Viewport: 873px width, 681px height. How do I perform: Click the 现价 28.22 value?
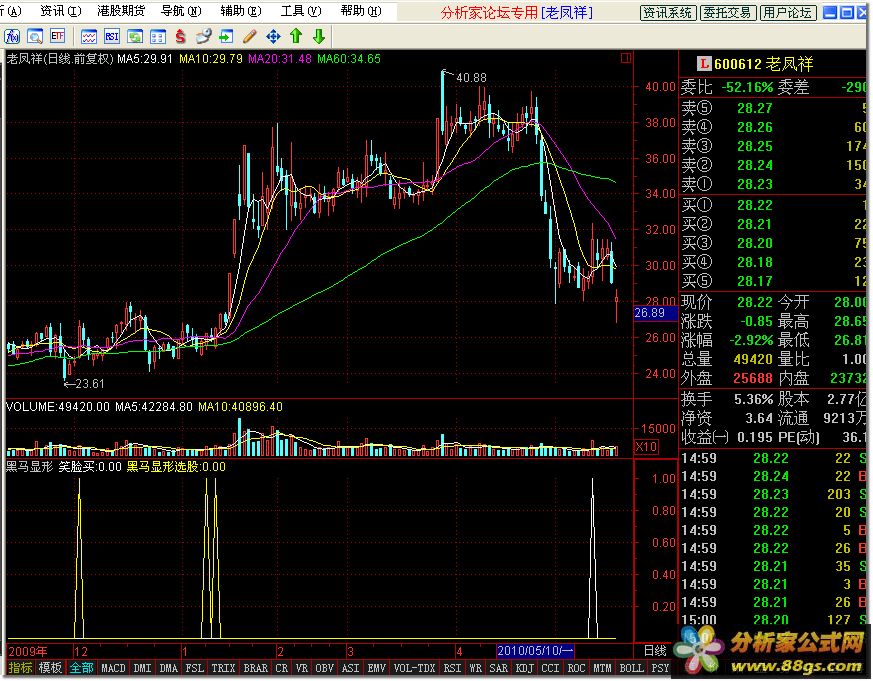754,302
